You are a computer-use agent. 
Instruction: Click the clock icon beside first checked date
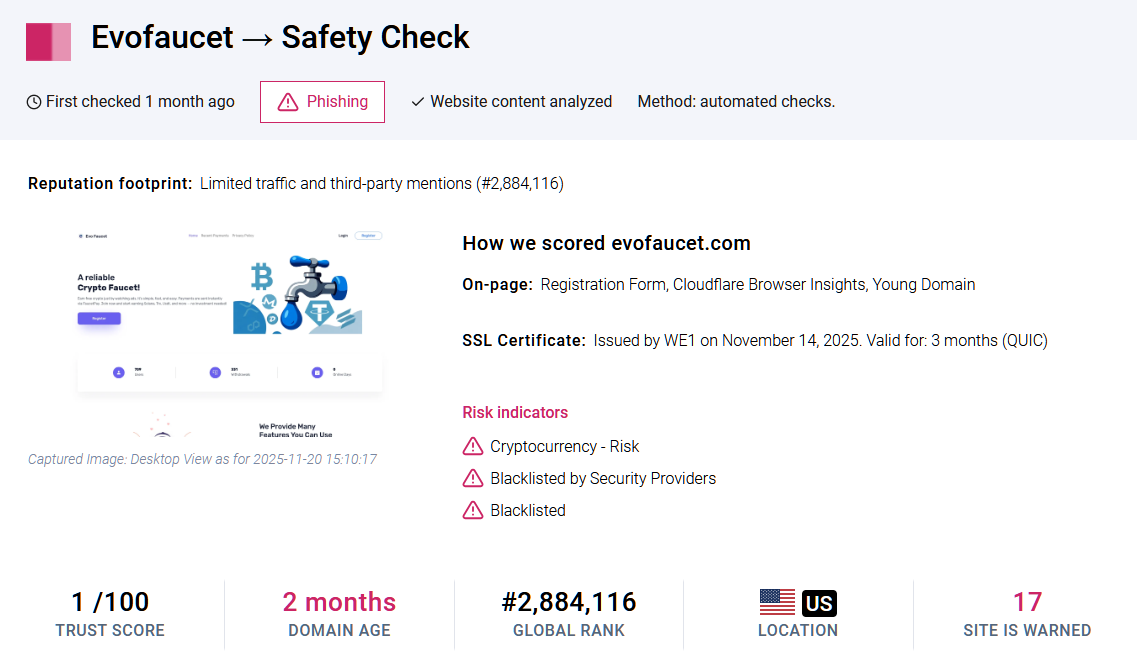click(32, 101)
